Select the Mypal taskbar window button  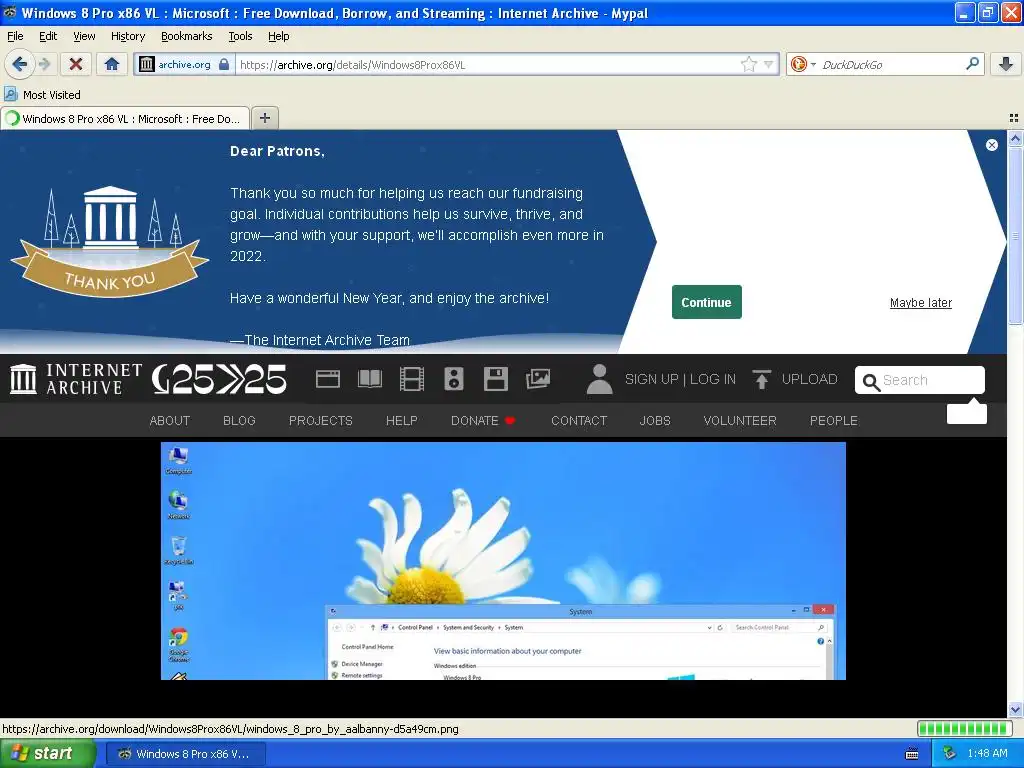185,754
